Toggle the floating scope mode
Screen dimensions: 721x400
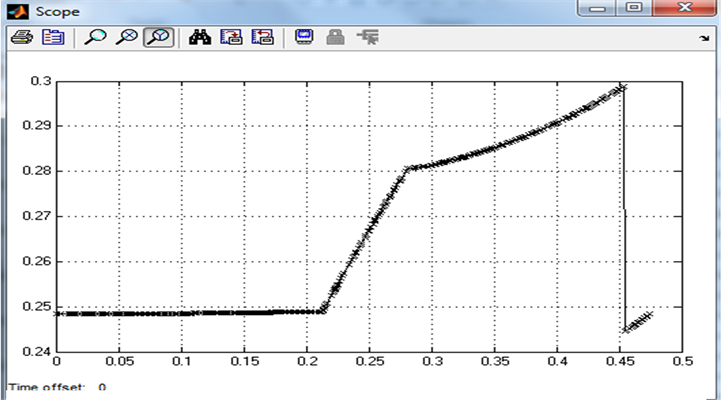click(x=306, y=38)
